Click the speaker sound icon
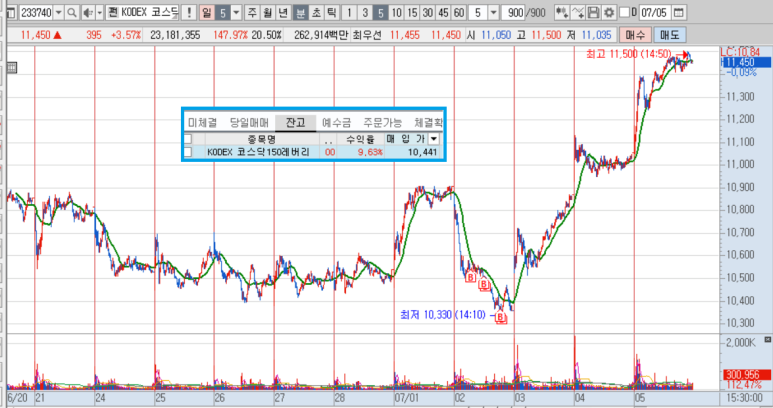The height and width of the screenshot is (408, 773). (x=88, y=12)
